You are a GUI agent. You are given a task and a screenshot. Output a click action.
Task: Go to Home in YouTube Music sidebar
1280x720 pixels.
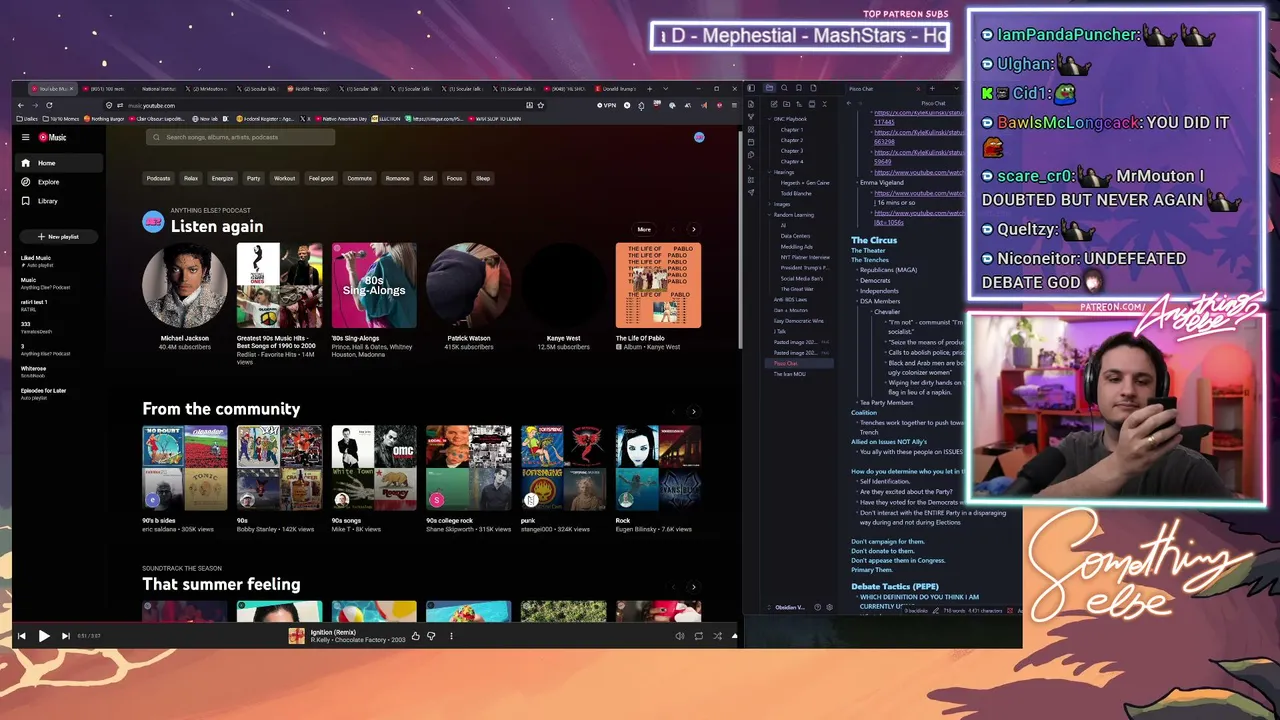coord(58,163)
